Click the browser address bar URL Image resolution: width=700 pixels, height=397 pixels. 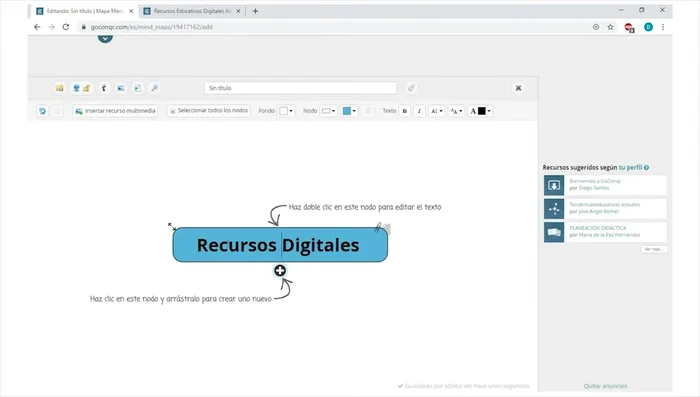(152, 27)
